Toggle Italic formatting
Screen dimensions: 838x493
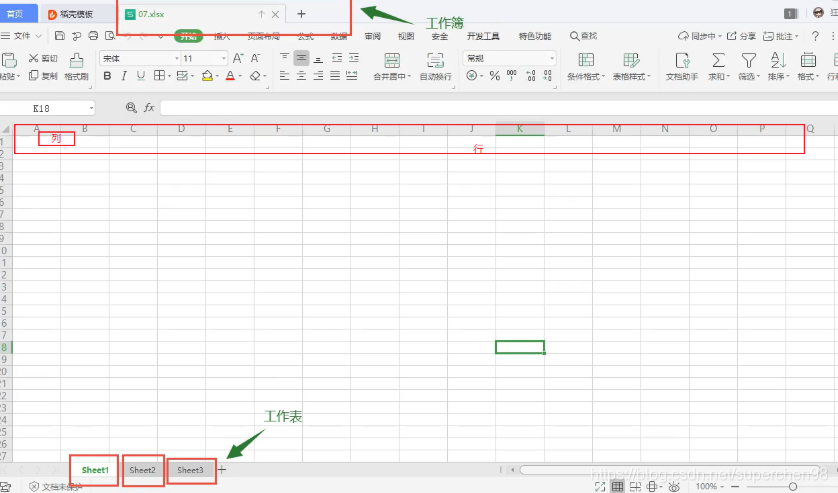(x=124, y=76)
